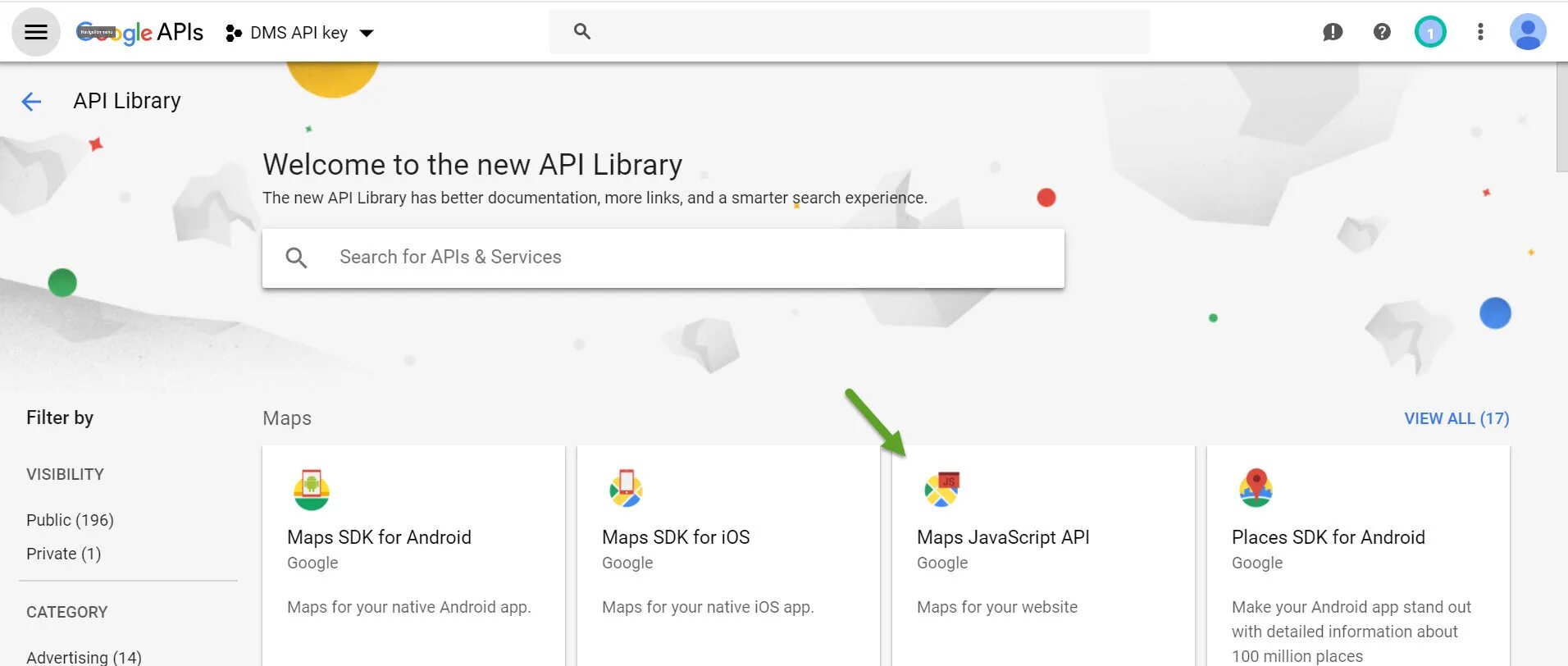Click the Places SDK for Android icon
Viewport: 1568px width, 666px height.
[x=1256, y=488]
